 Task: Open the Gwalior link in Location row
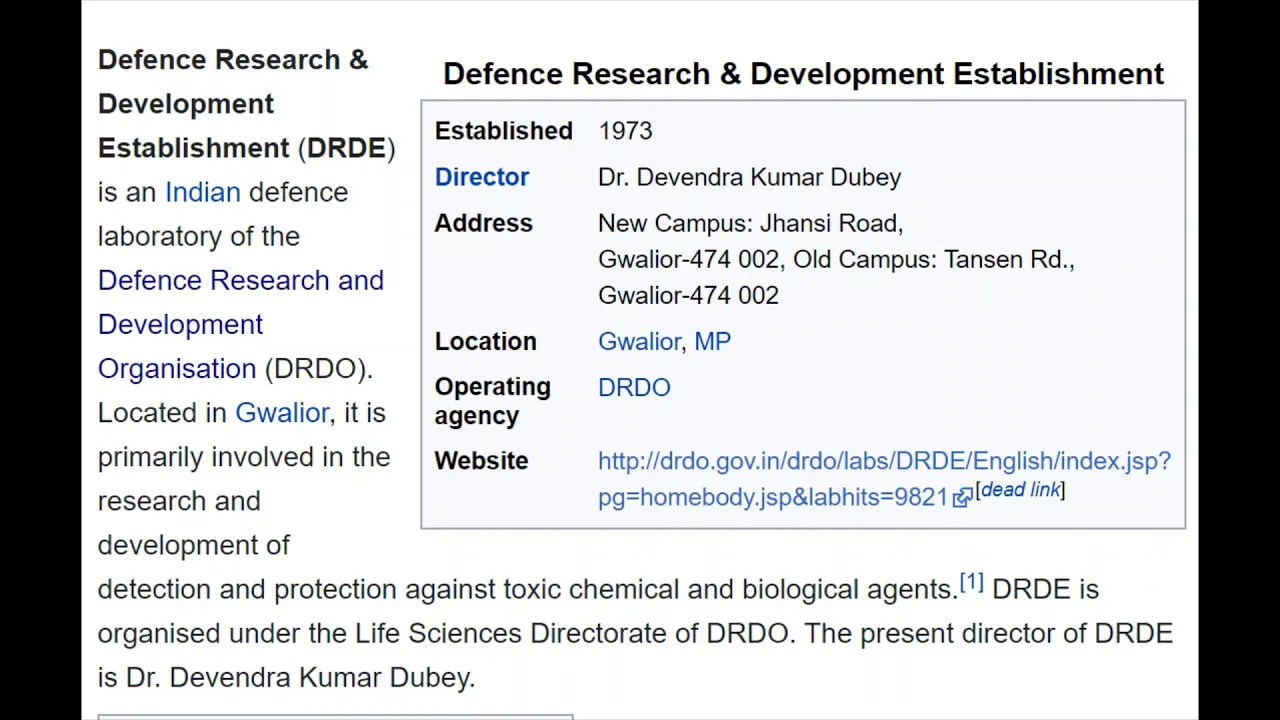pyautogui.click(x=639, y=341)
